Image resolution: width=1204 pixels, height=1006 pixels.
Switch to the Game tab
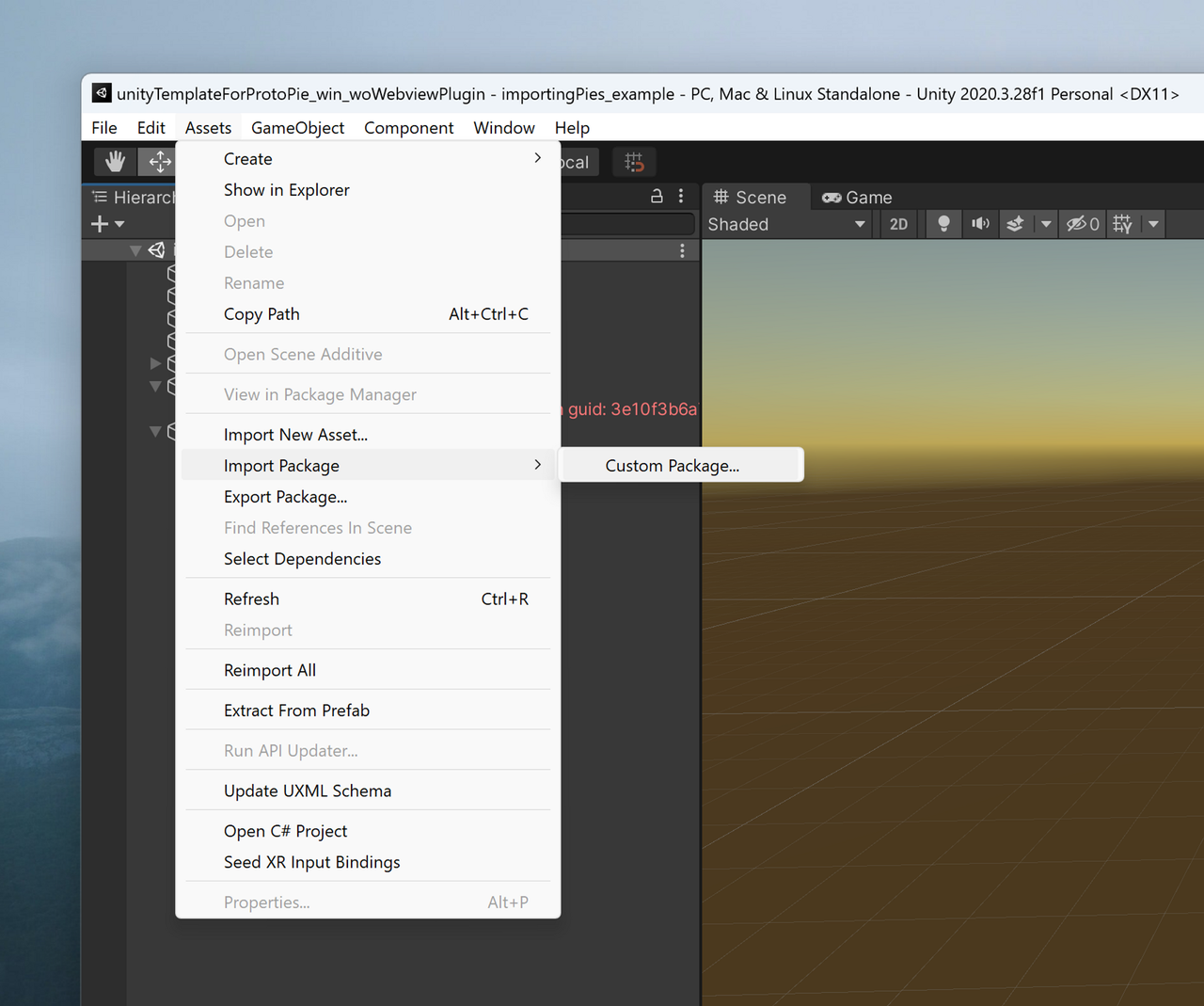click(x=857, y=198)
